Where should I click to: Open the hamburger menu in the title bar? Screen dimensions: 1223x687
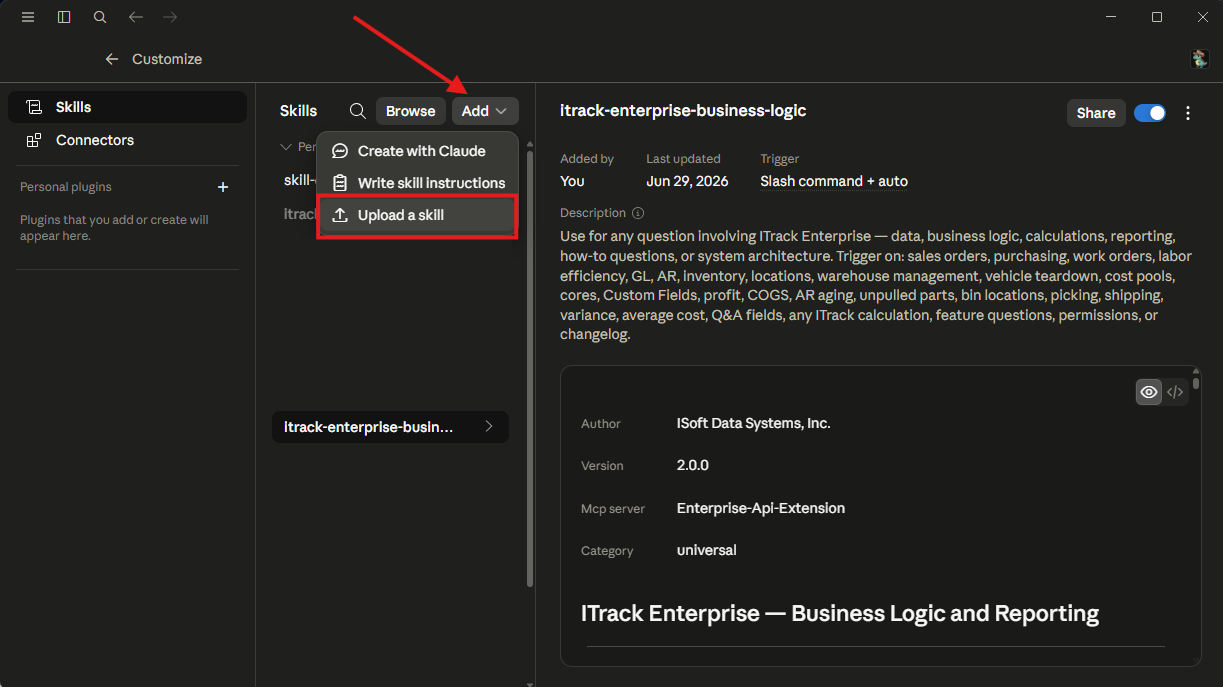tap(28, 17)
